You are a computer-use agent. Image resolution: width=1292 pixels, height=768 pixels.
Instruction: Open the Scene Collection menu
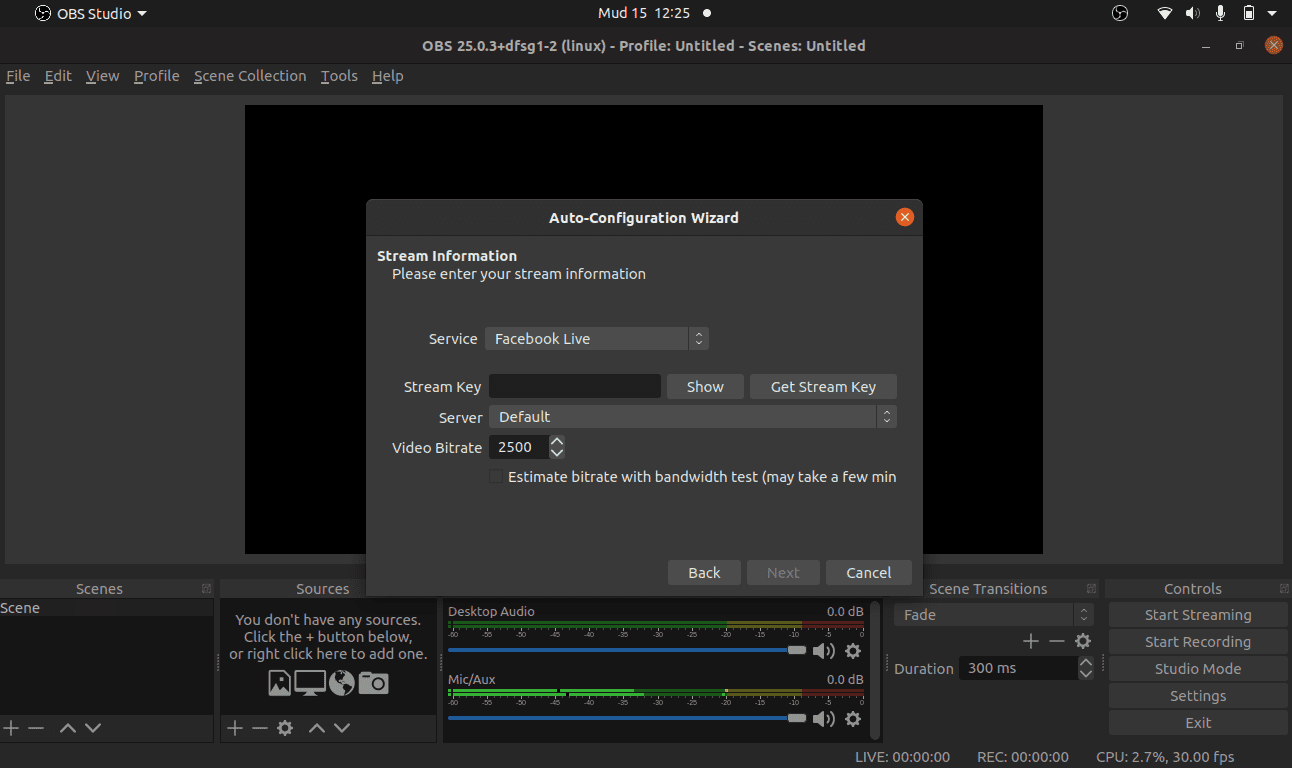pyautogui.click(x=250, y=76)
